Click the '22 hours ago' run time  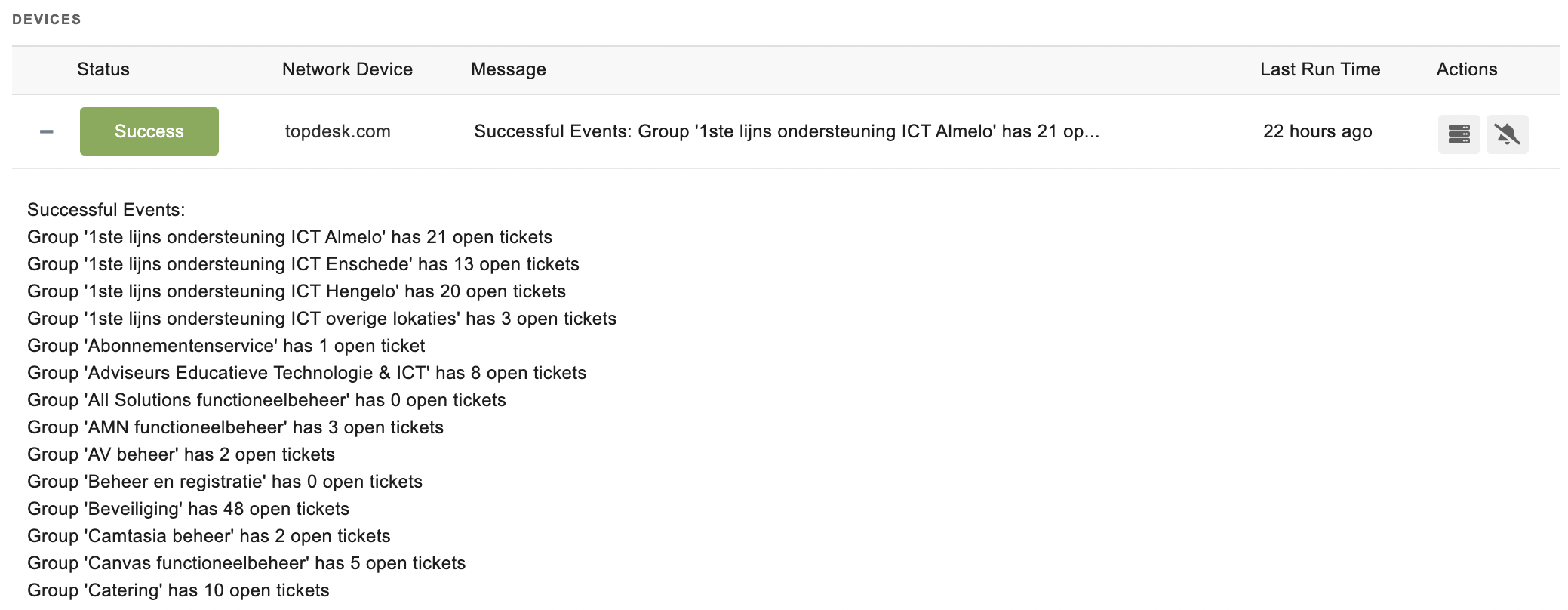1317,131
